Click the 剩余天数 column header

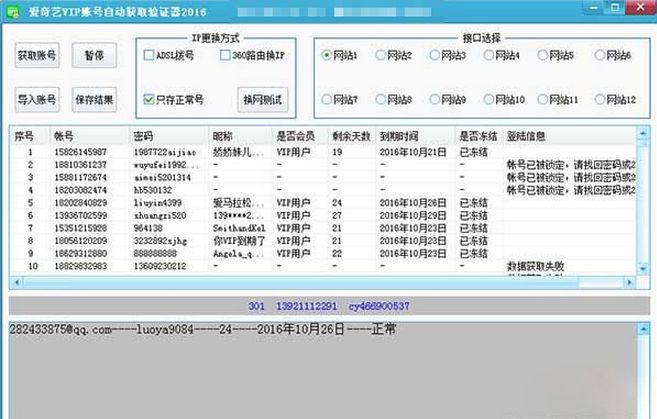coord(352,136)
